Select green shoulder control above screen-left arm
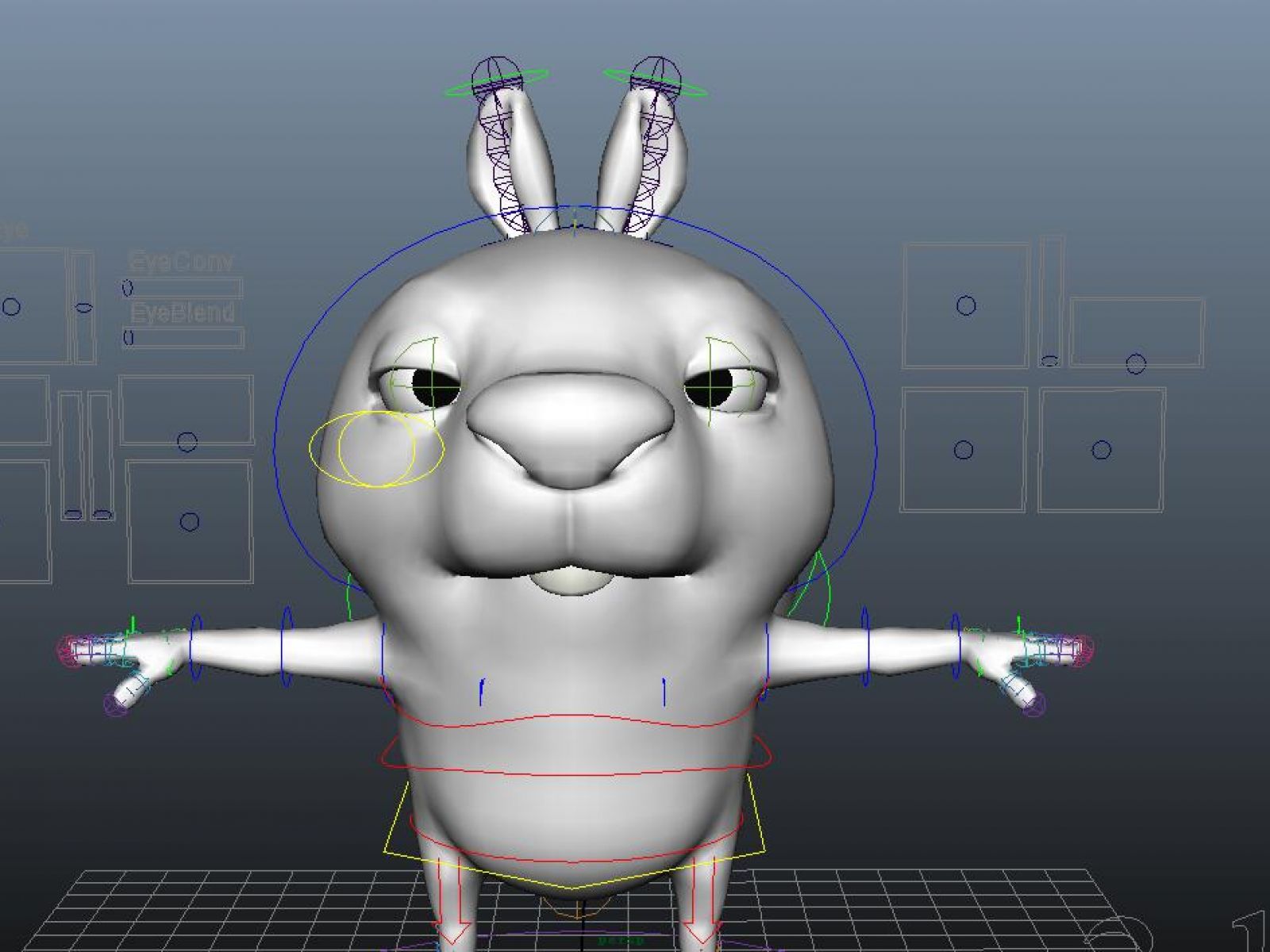Viewport: 1270px width, 952px height. pos(349,597)
